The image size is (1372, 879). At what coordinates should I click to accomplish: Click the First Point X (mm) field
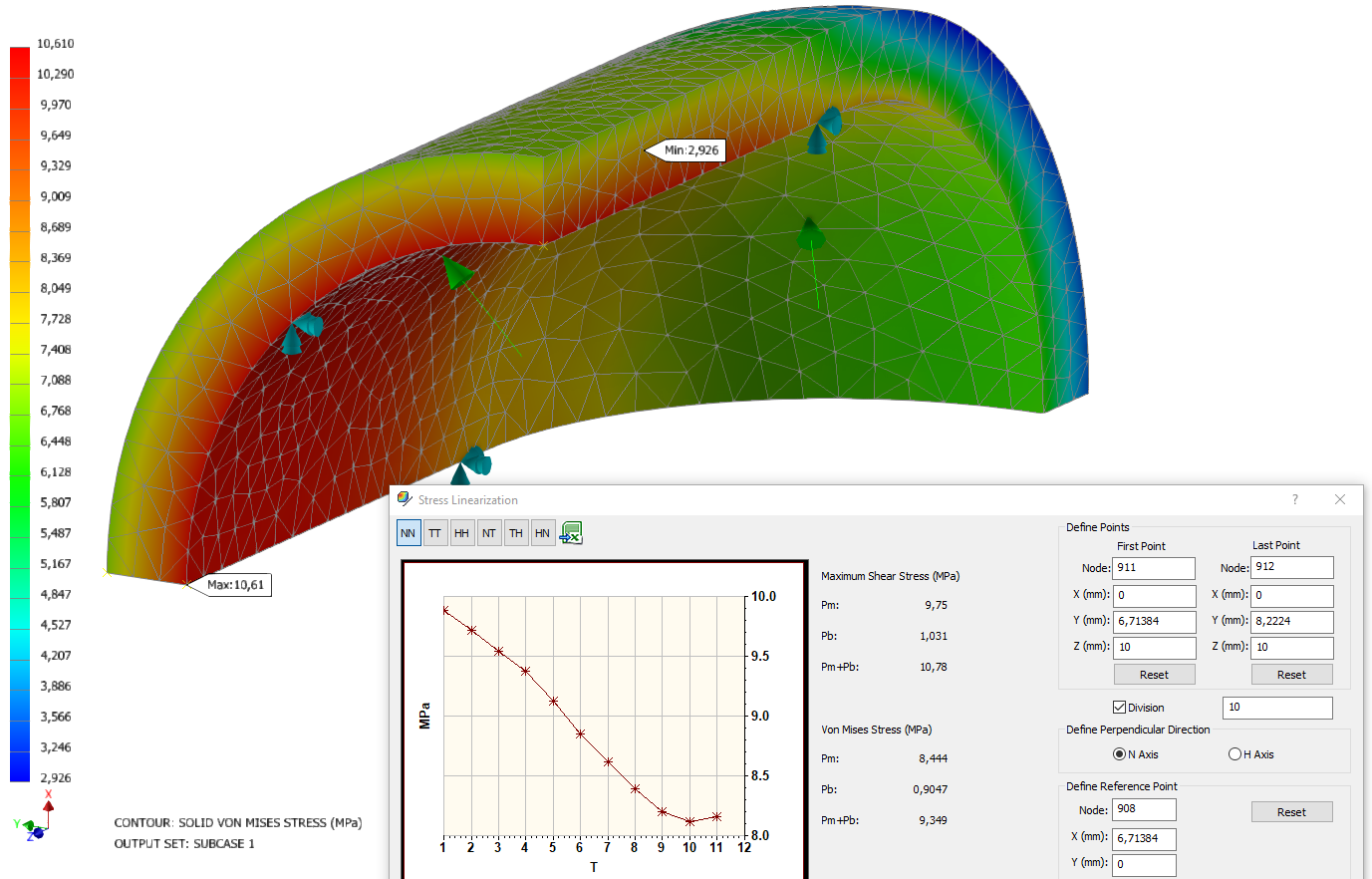[x=1154, y=596]
